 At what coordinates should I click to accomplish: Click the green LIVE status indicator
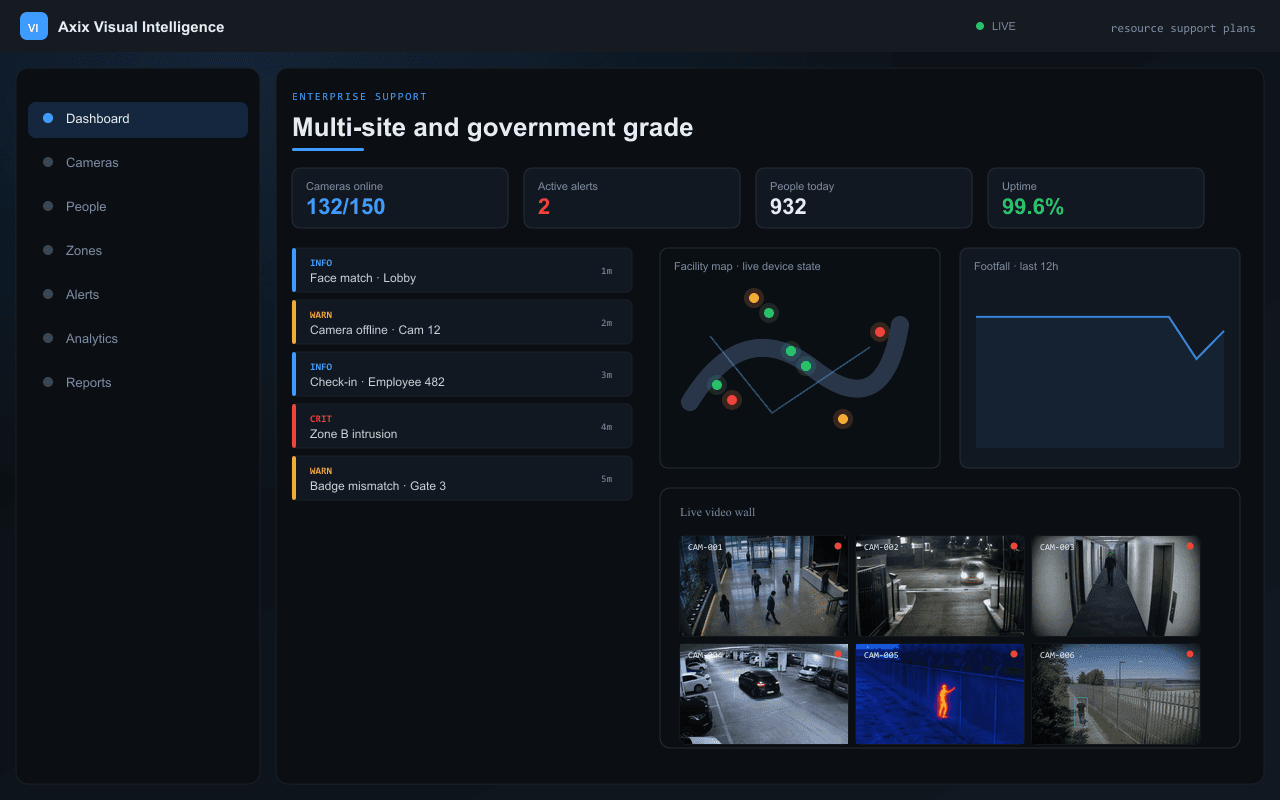[x=995, y=26]
